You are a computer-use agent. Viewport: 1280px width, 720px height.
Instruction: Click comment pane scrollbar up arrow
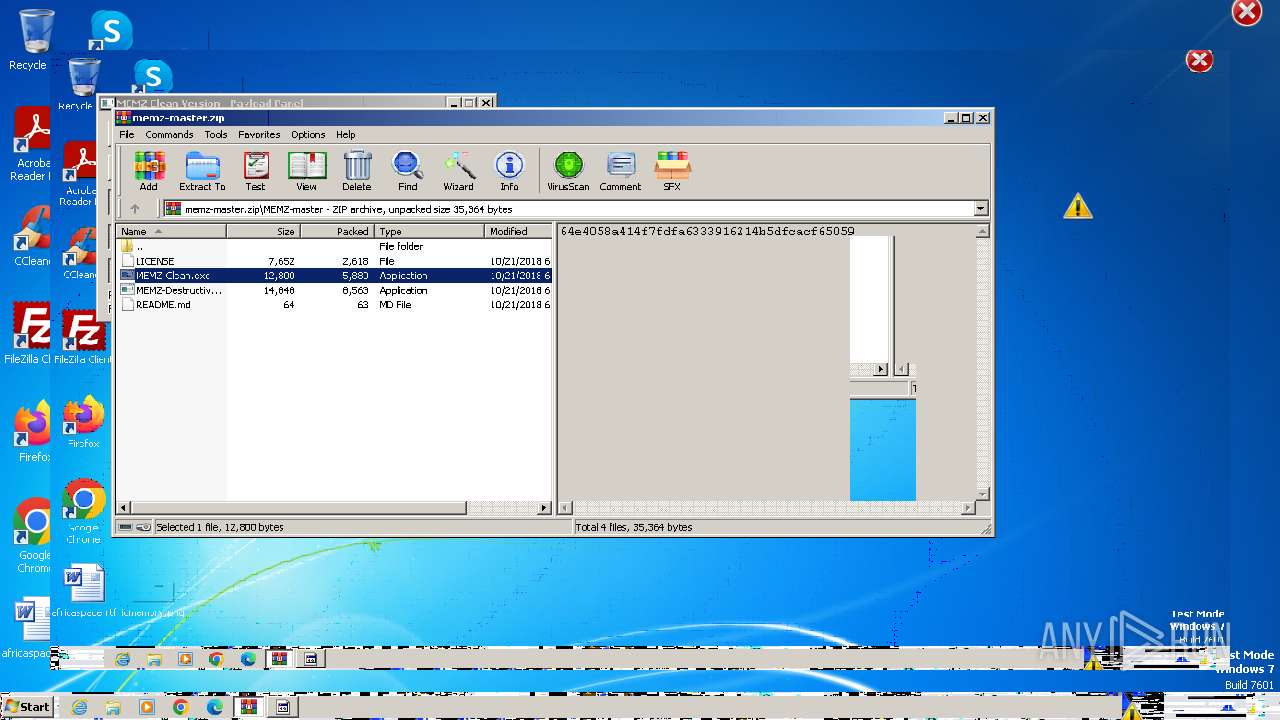coord(983,231)
